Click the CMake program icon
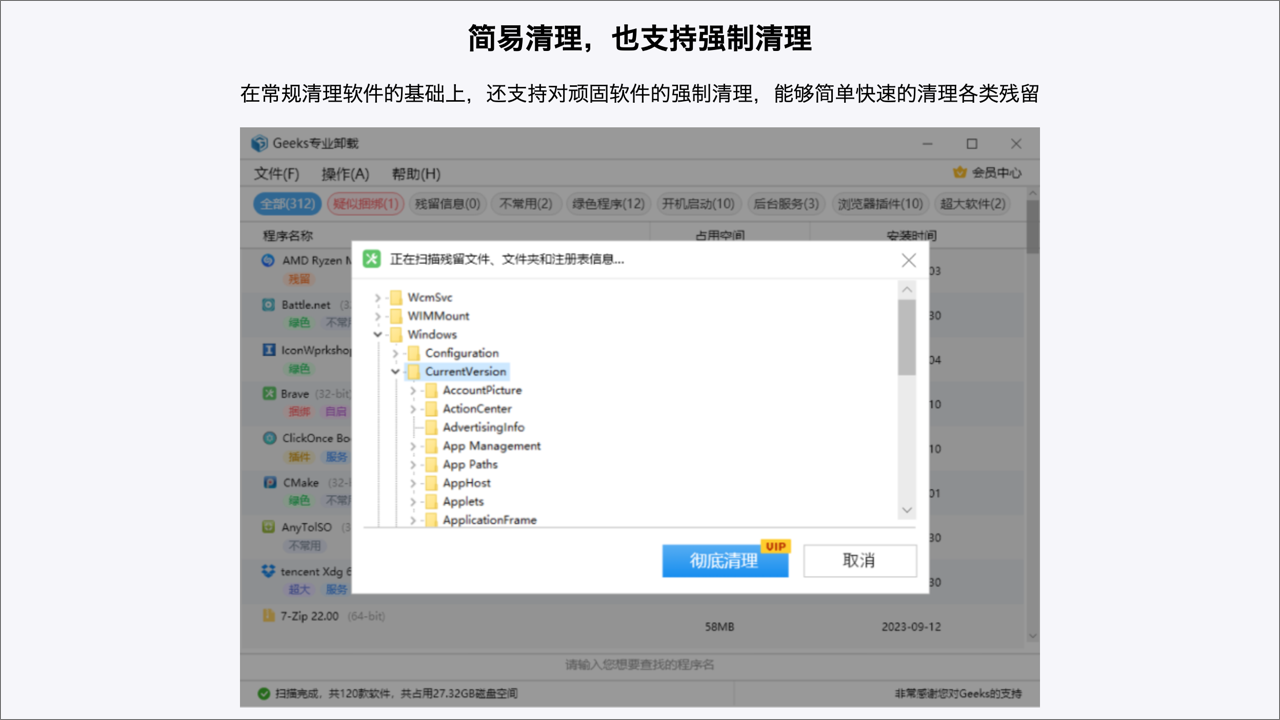This screenshot has width=1280, height=720. click(x=268, y=482)
